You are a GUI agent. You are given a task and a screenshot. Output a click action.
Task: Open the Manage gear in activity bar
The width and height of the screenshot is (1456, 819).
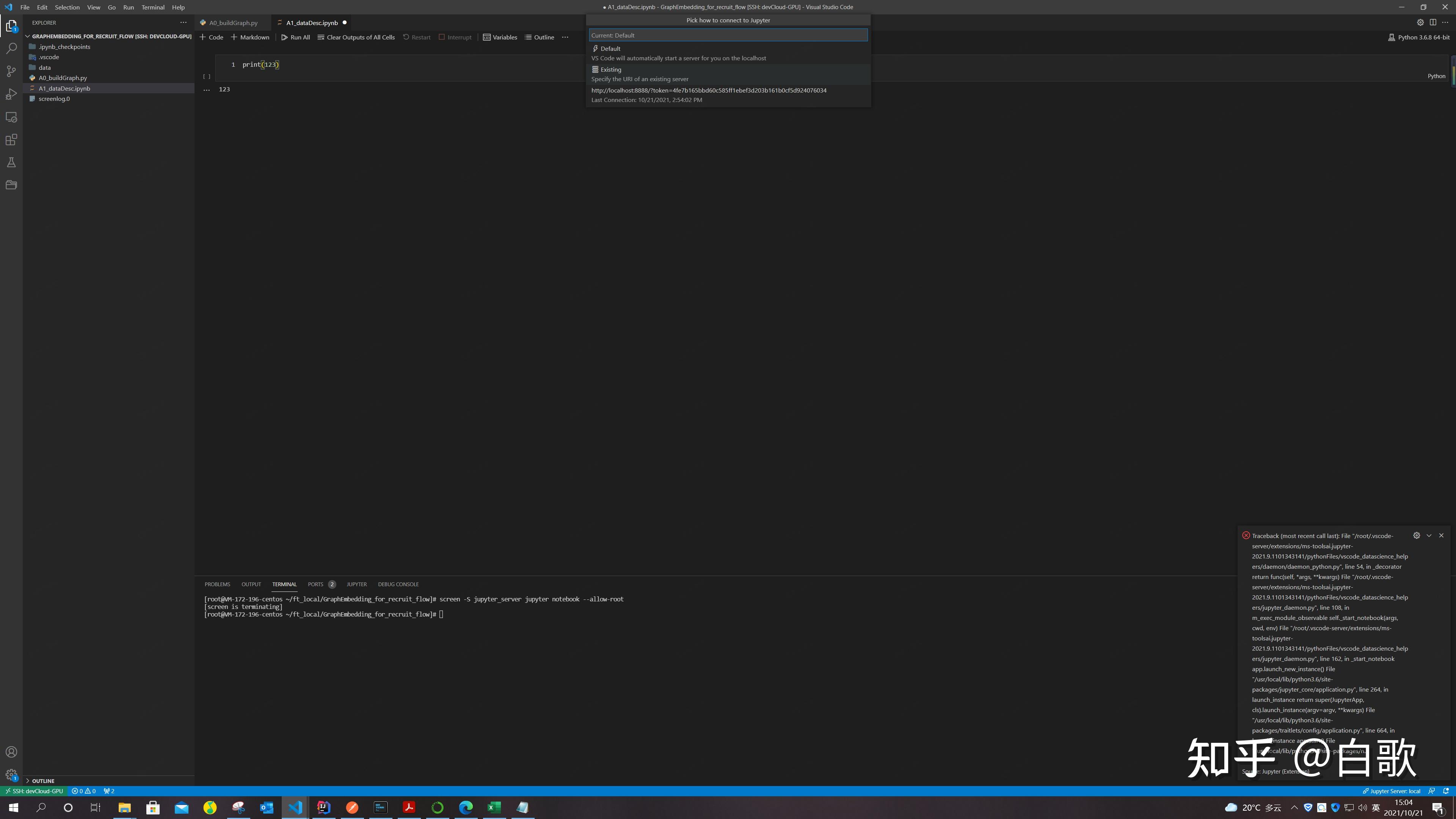pos(11,774)
